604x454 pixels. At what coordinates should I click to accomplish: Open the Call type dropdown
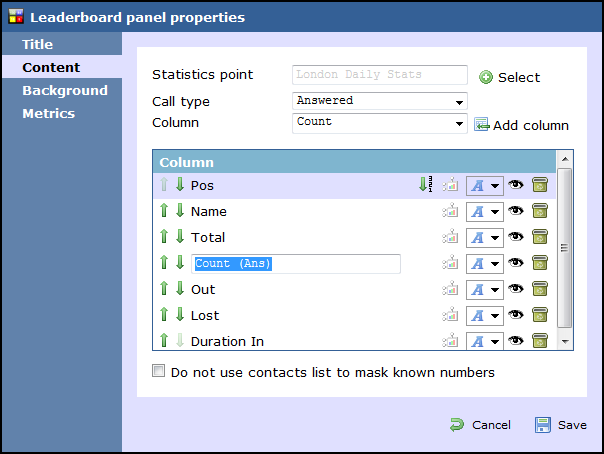point(380,101)
